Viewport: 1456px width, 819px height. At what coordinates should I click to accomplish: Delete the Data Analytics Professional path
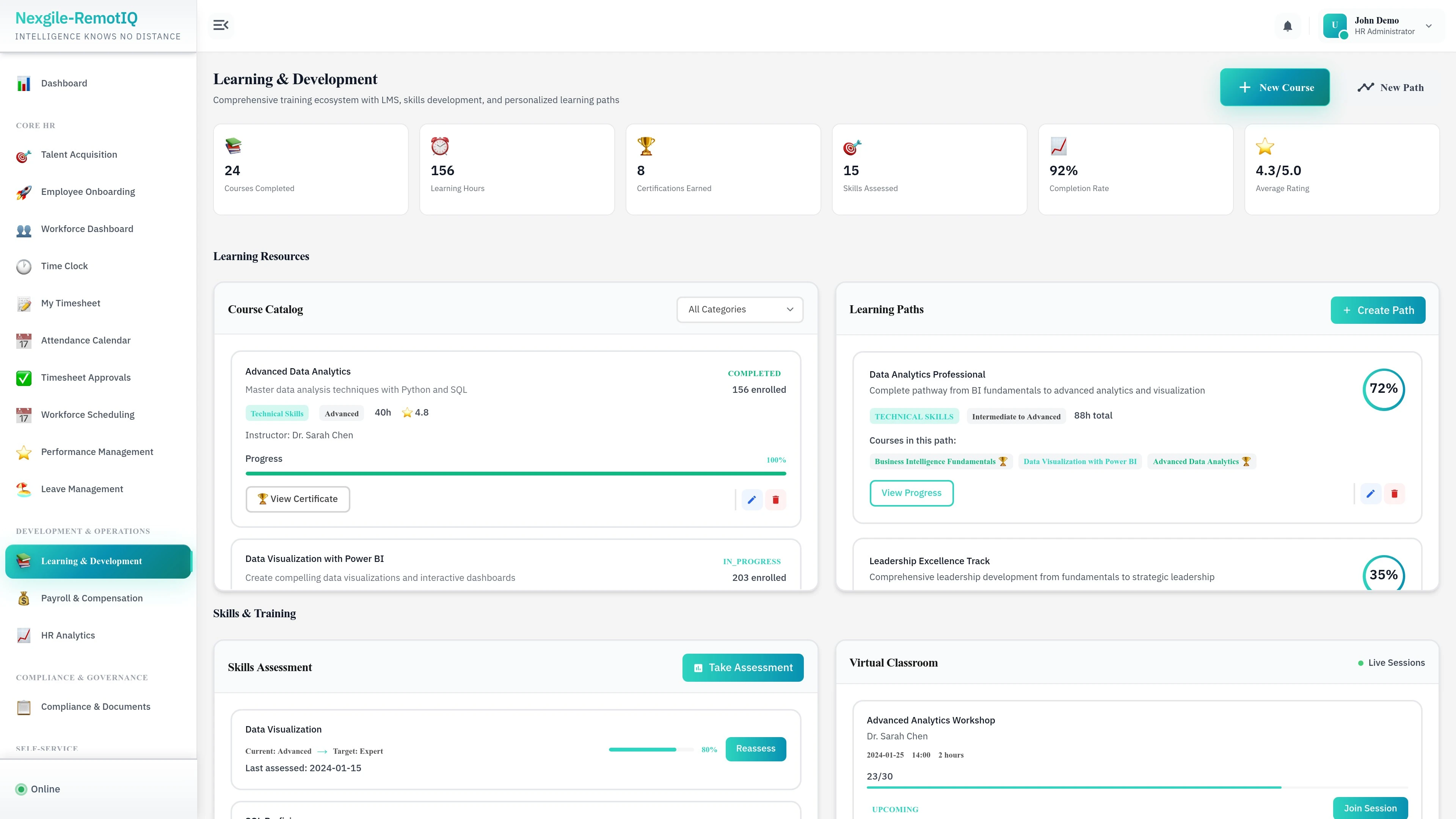[1395, 493]
